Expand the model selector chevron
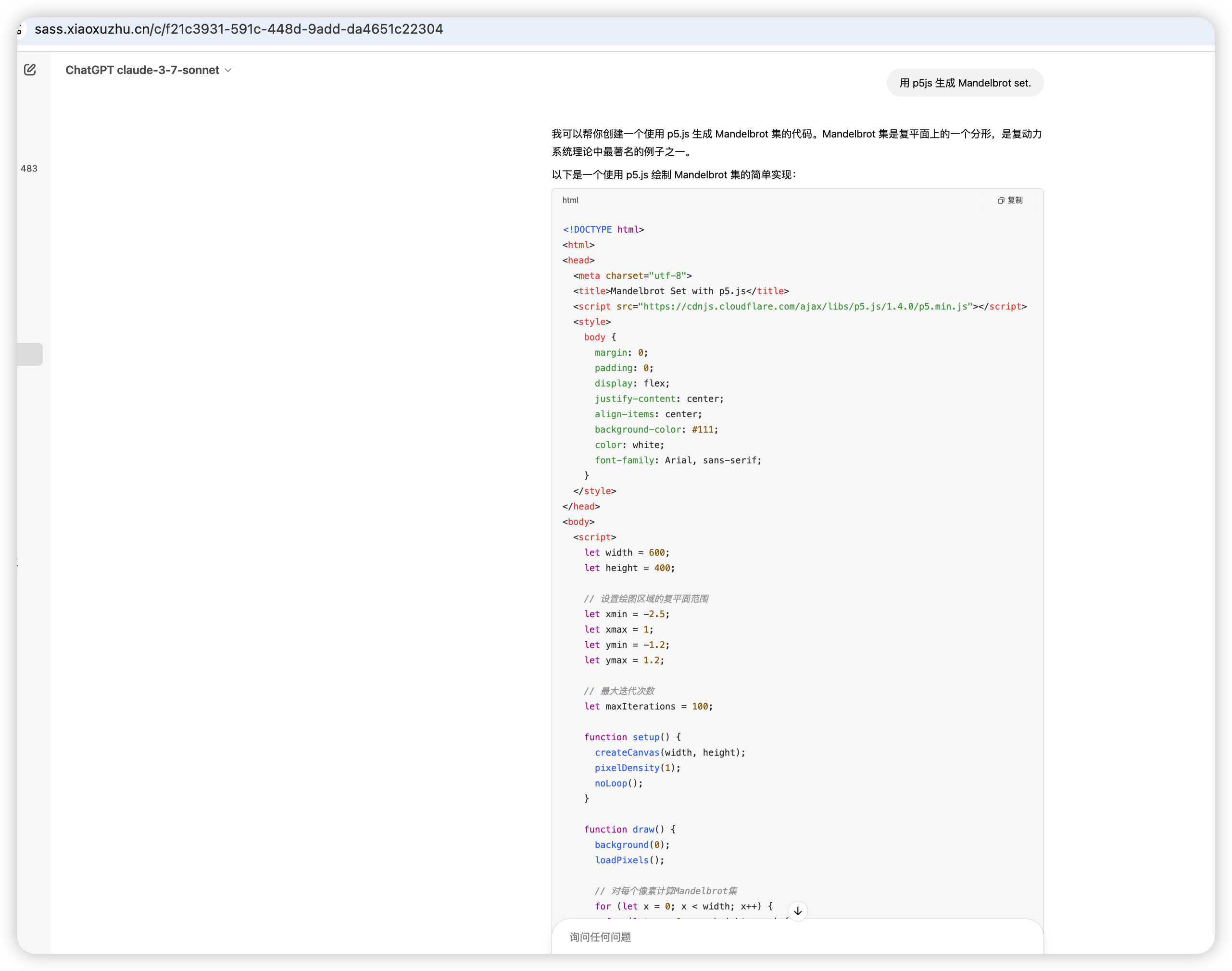The image size is (1232, 971). [228, 71]
